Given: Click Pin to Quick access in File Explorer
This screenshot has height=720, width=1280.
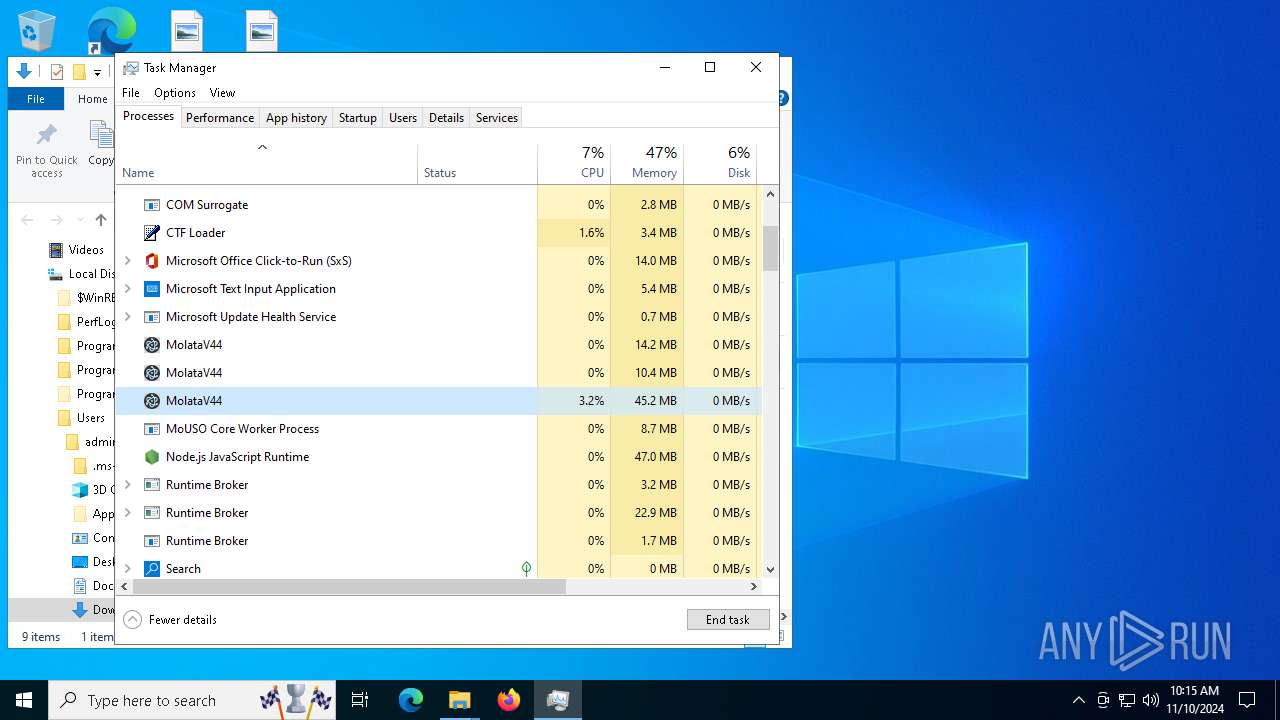Looking at the screenshot, I should click(x=46, y=150).
